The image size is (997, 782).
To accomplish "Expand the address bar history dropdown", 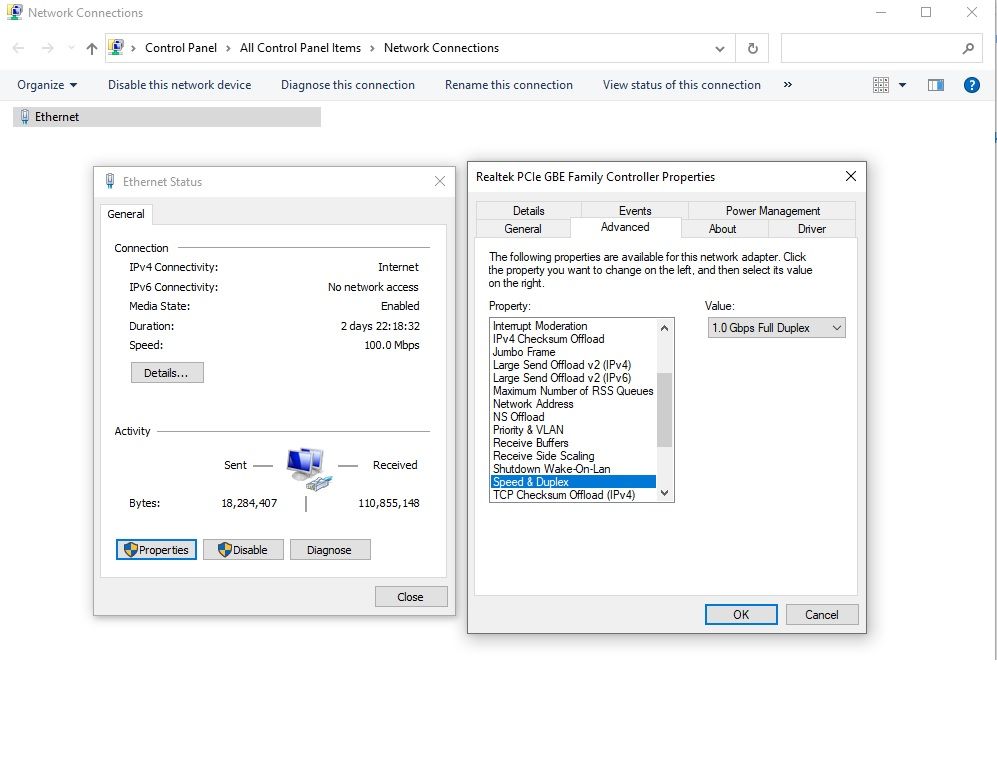I will (720, 48).
